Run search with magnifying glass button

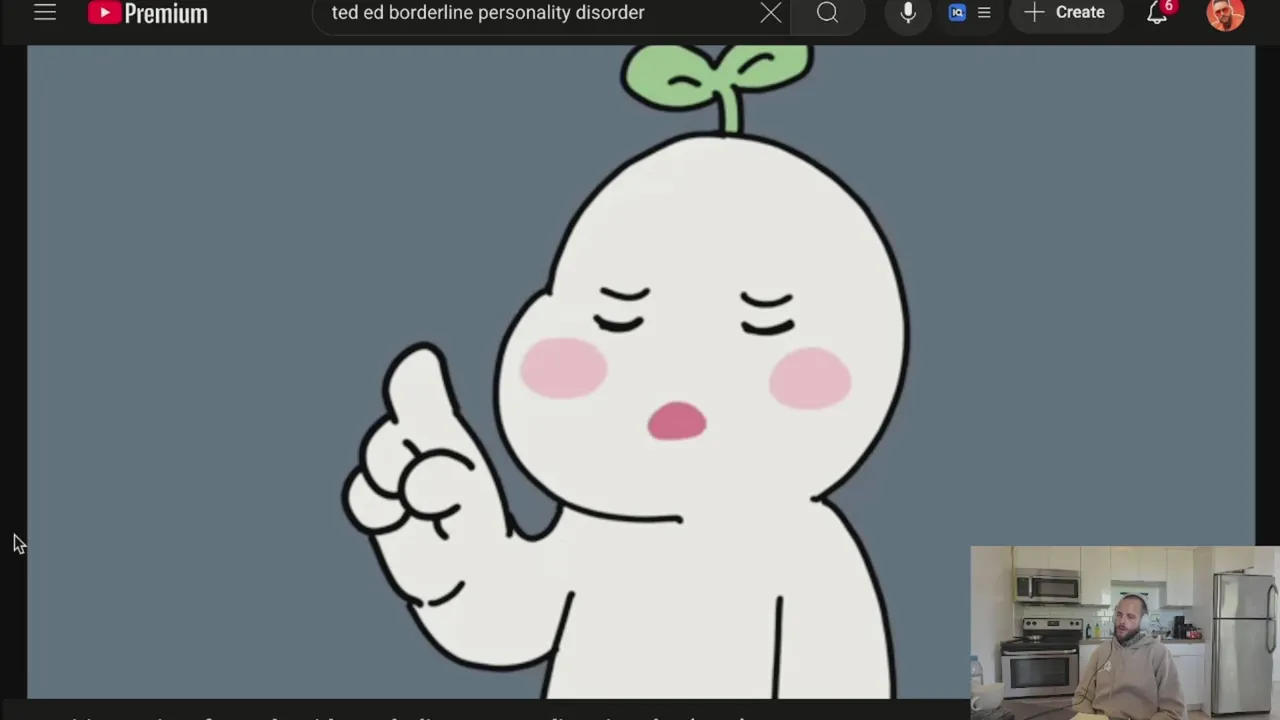click(827, 13)
